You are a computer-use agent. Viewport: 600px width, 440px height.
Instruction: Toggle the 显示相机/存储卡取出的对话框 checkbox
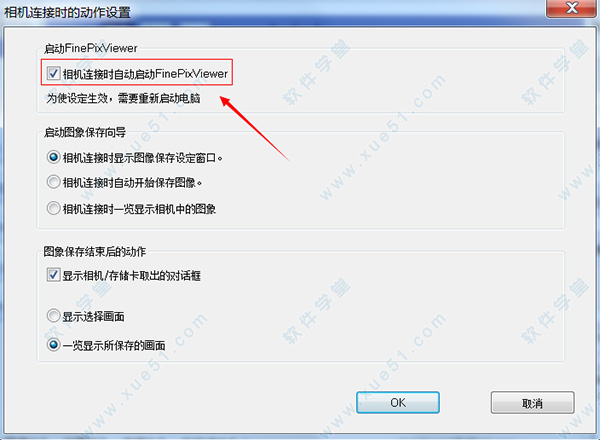tap(53, 275)
